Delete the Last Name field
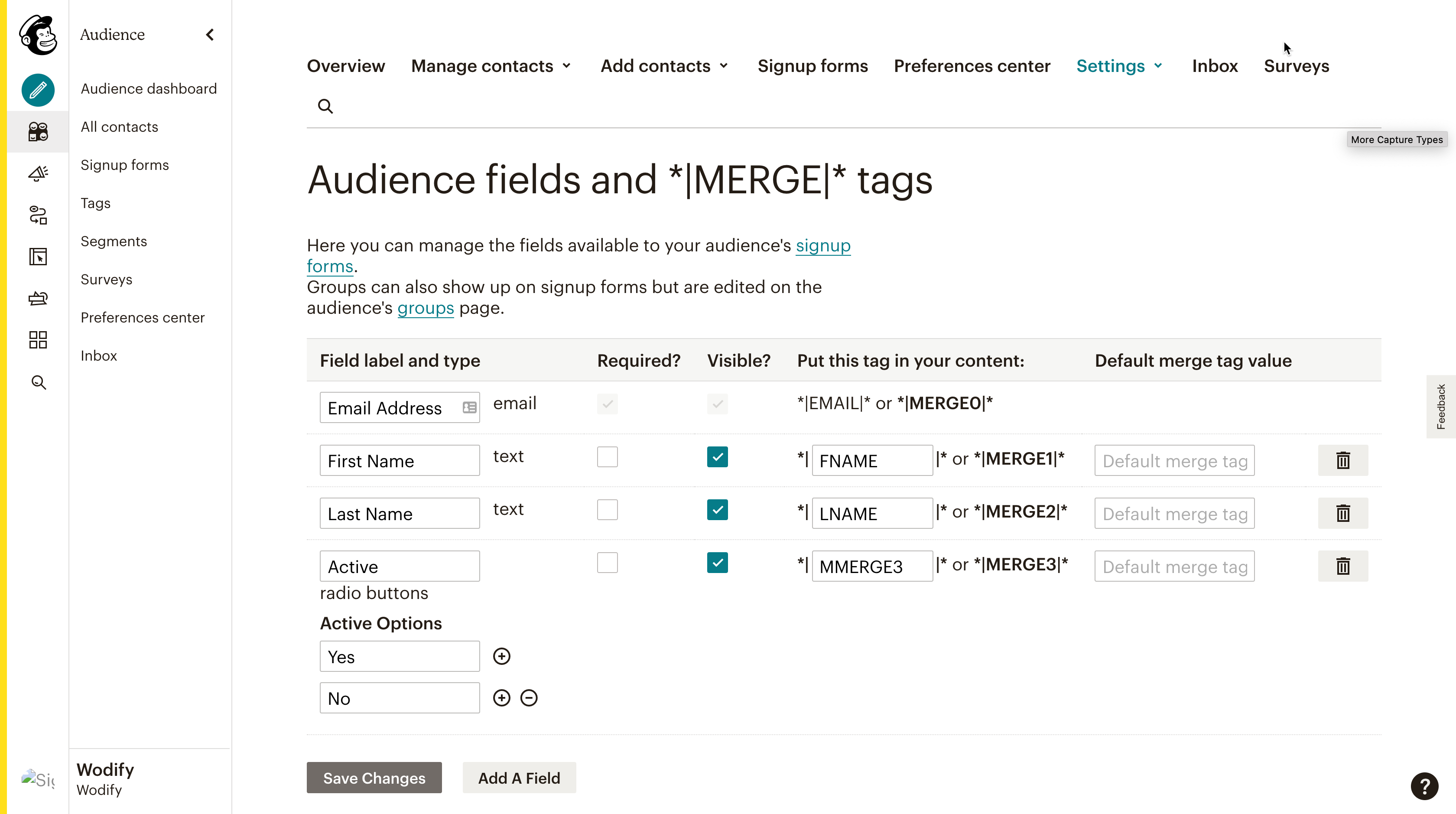Viewport: 1456px width, 814px height. click(1343, 513)
